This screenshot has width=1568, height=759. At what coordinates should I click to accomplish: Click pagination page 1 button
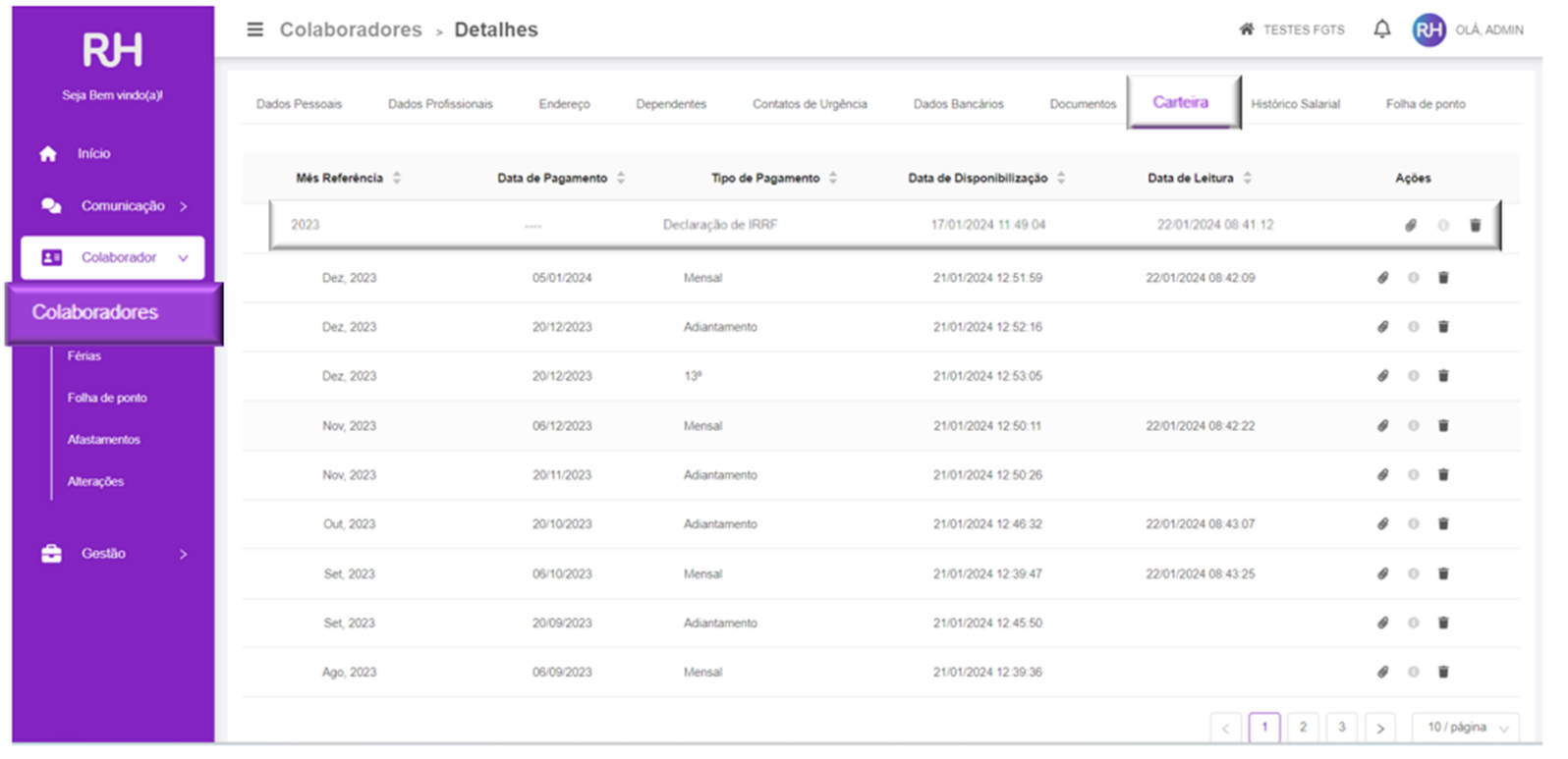1264,728
